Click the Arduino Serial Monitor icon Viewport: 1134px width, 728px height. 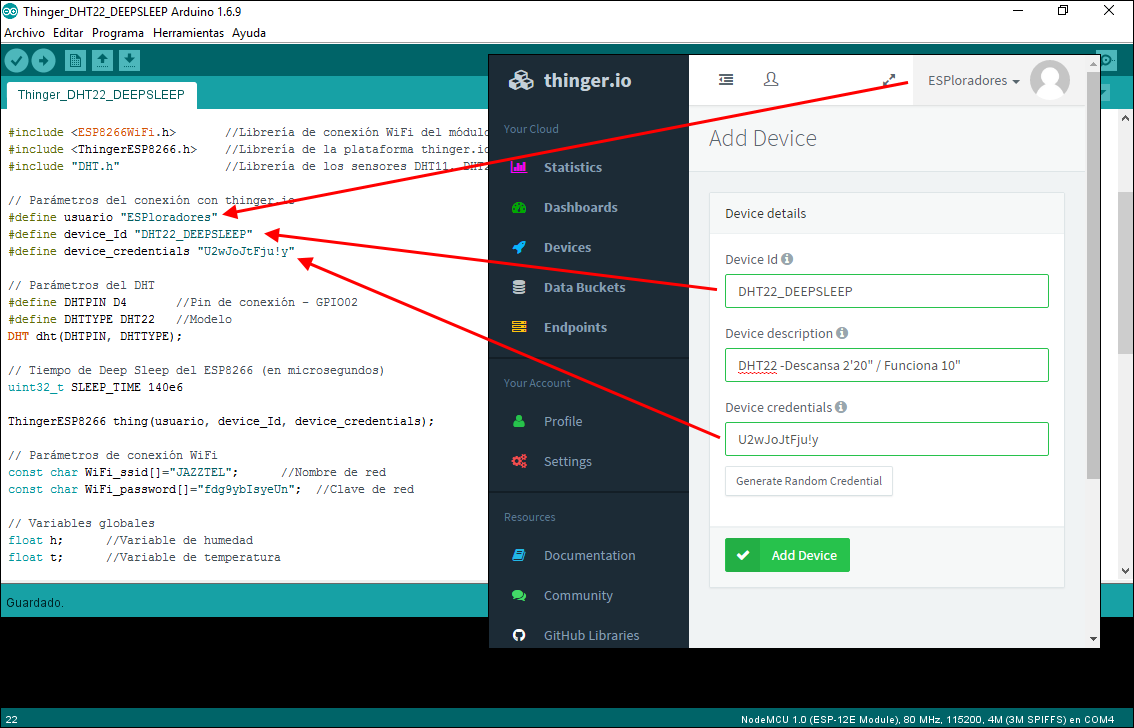click(x=1107, y=61)
